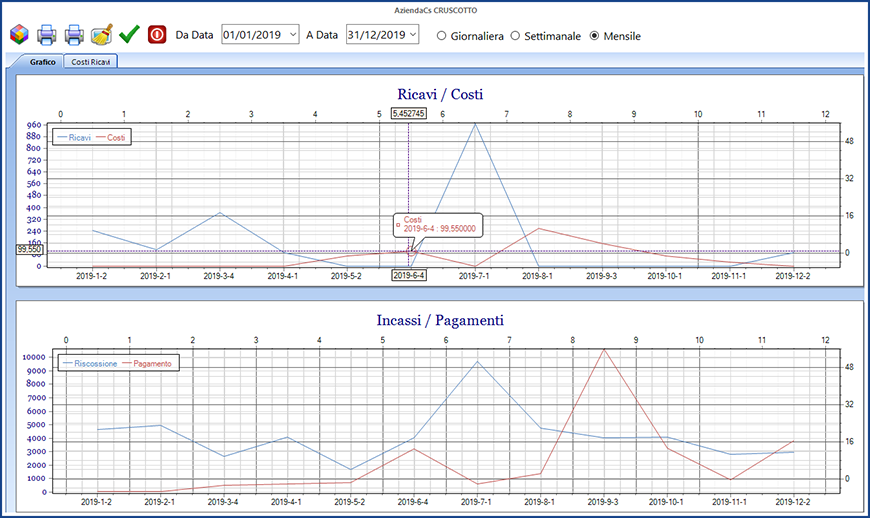This screenshot has width=870, height=518.
Task: Click the green checkmark confirm icon
Action: tap(128, 35)
